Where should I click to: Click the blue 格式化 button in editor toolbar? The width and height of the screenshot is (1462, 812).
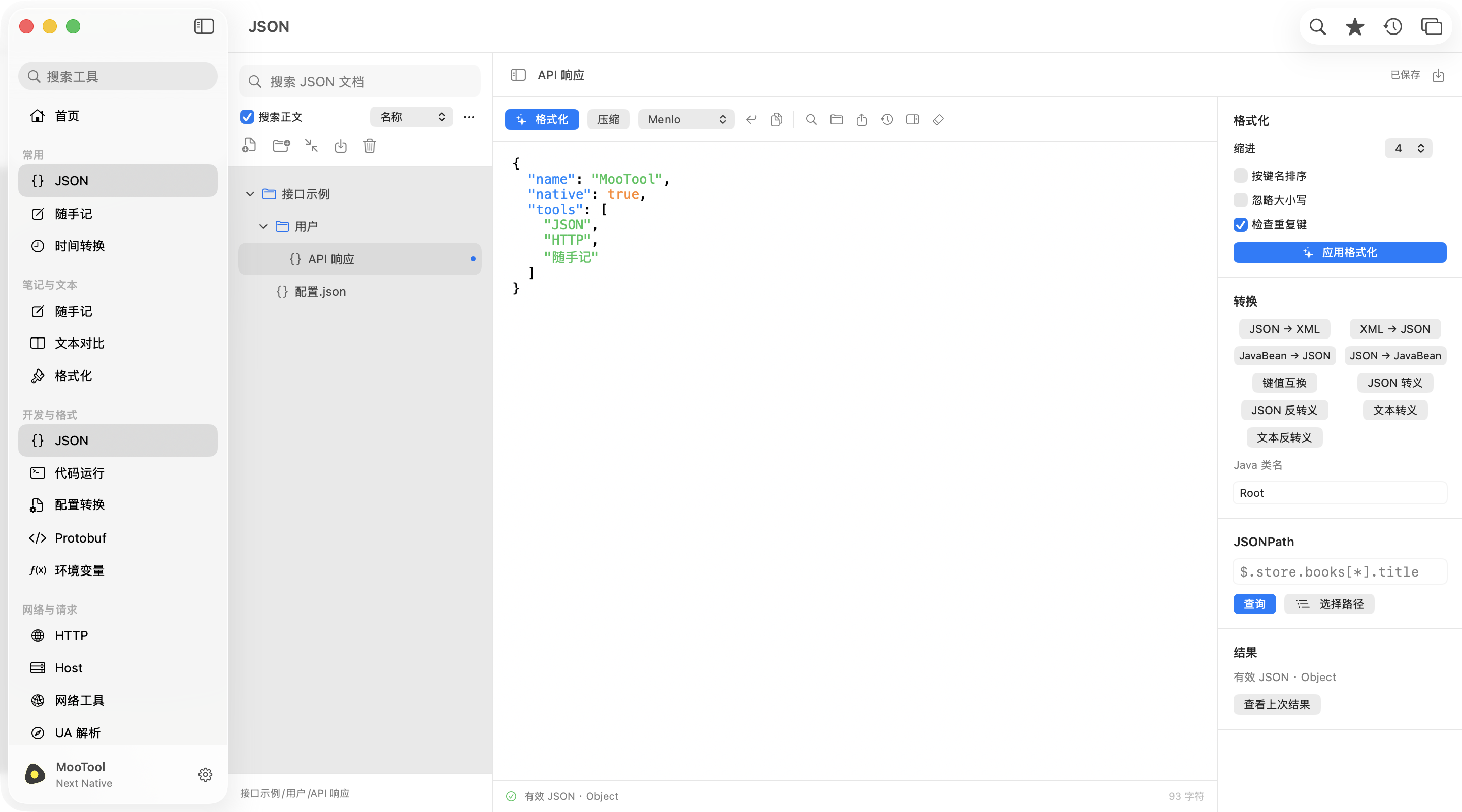[542, 119]
